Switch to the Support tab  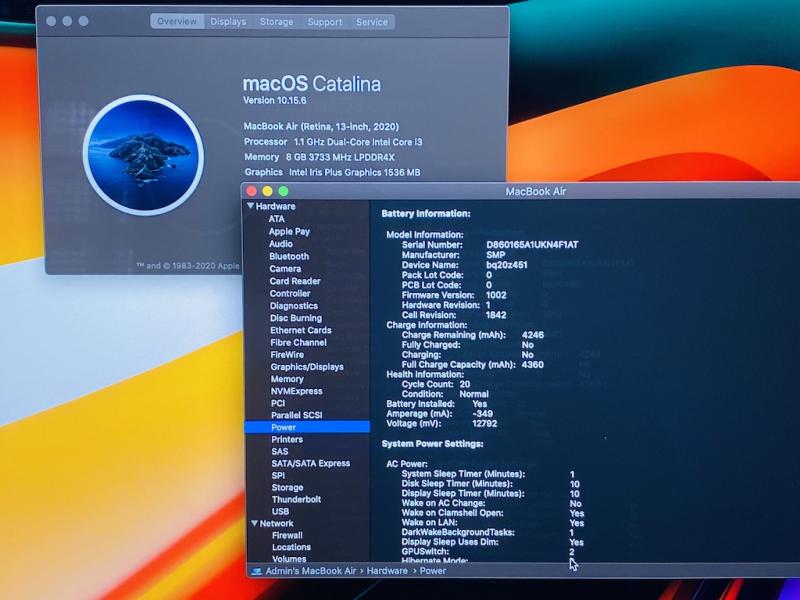[324, 22]
